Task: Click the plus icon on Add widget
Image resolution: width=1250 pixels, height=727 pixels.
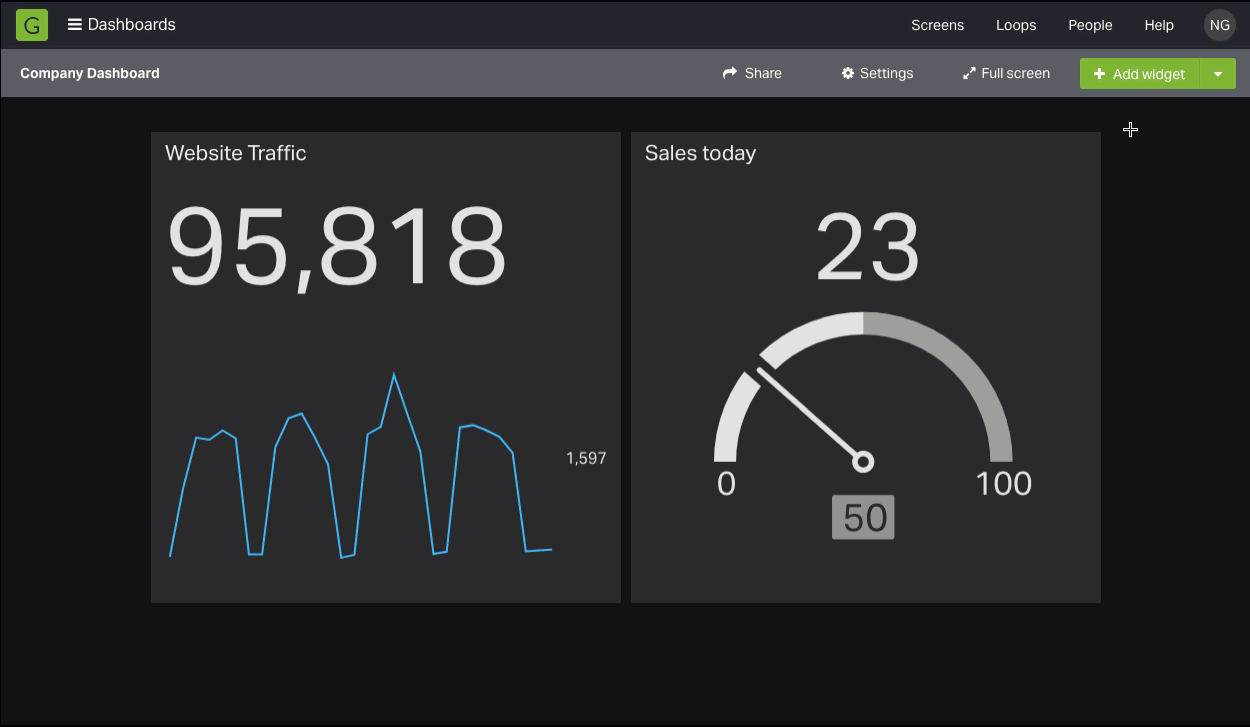Action: [x=1100, y=73]
